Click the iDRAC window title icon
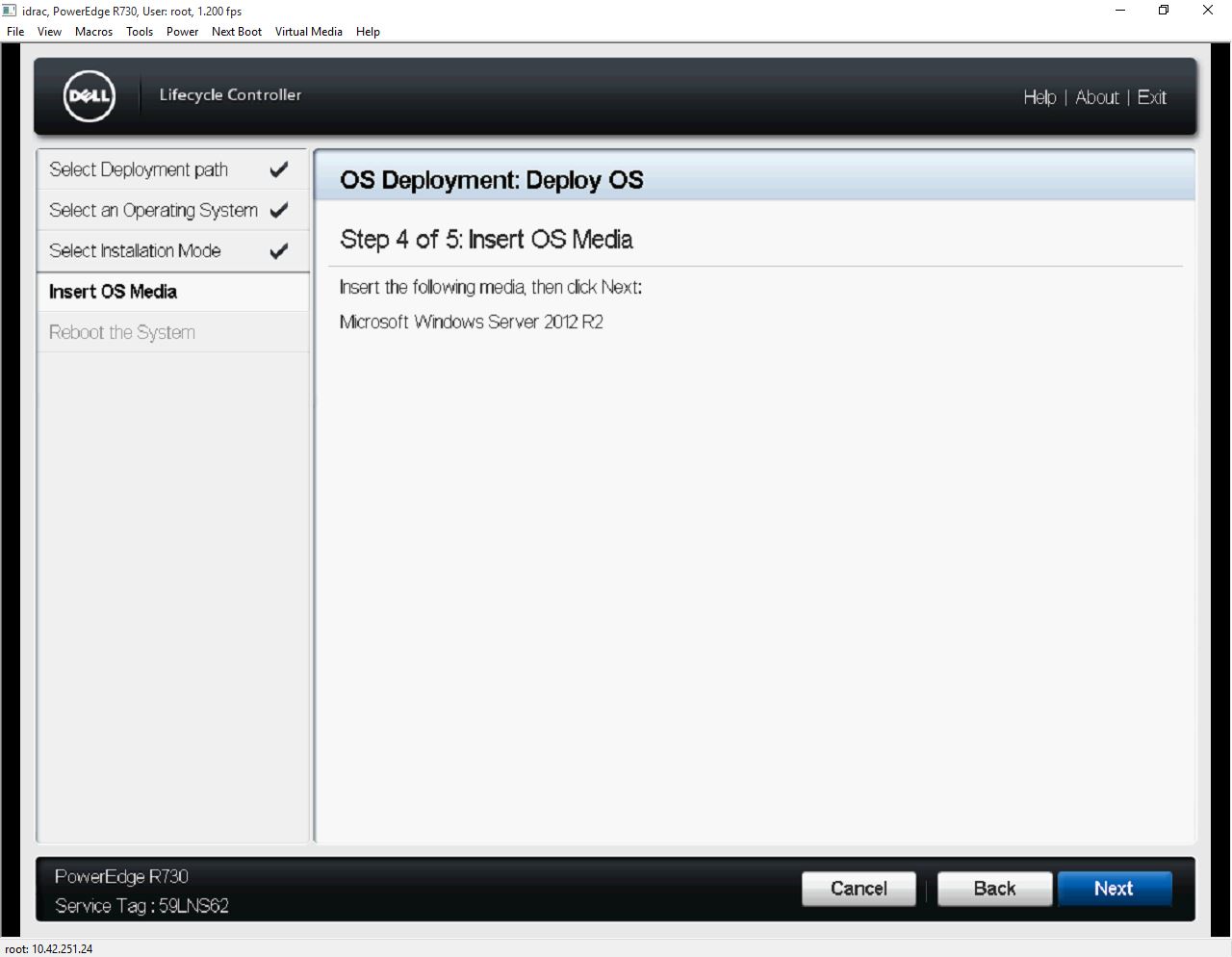This screenshot has width=1232, height=957. tap(10, 11)
